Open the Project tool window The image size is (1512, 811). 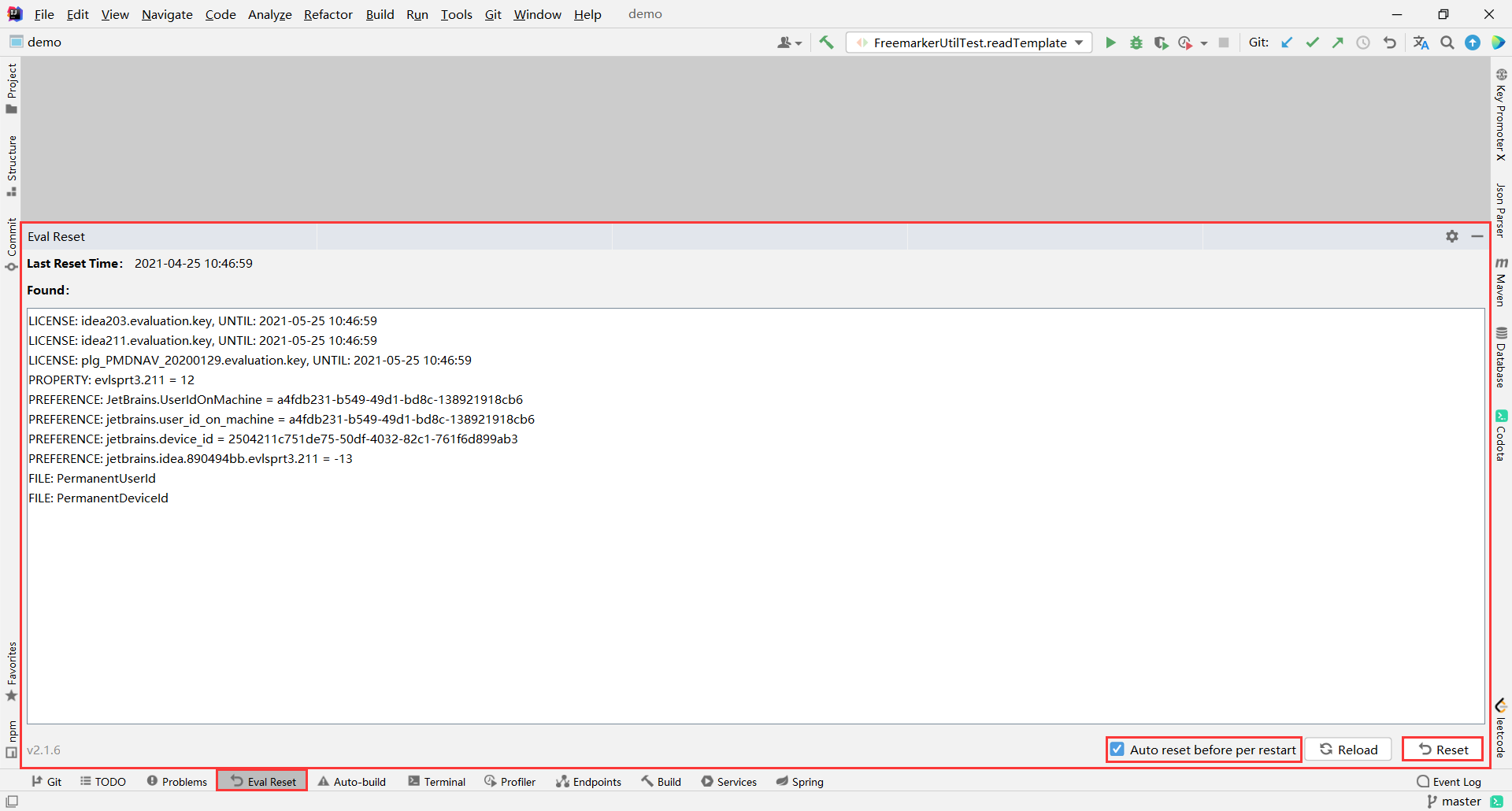click(12, 88)
